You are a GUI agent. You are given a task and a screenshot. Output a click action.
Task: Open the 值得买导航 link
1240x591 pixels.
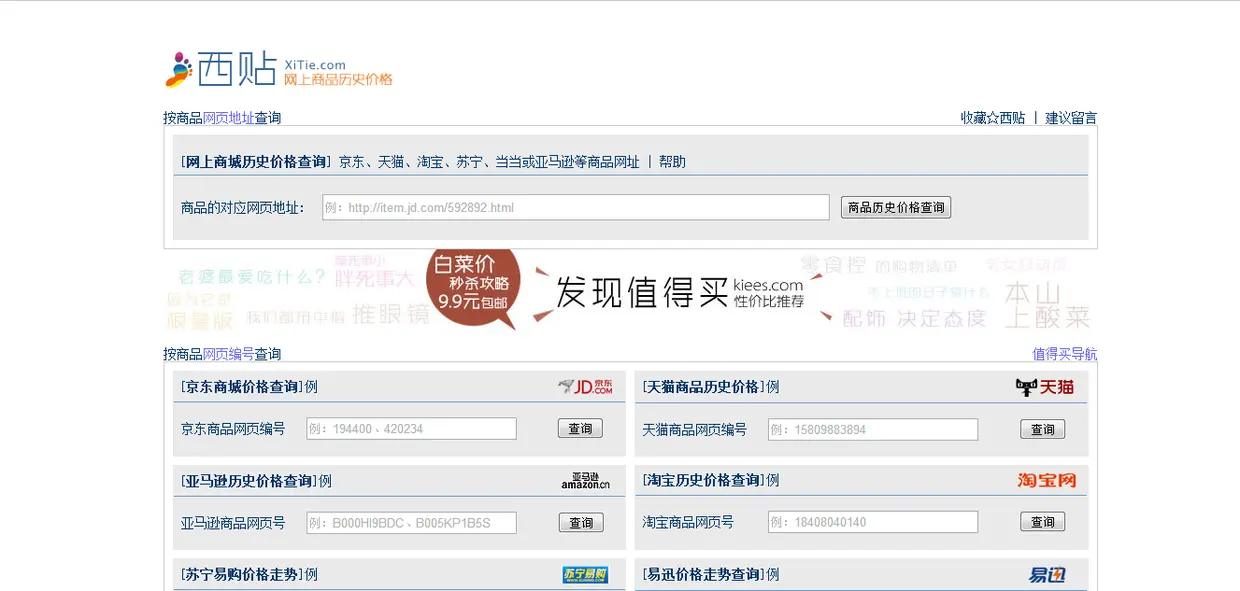tap(1065, 354)
